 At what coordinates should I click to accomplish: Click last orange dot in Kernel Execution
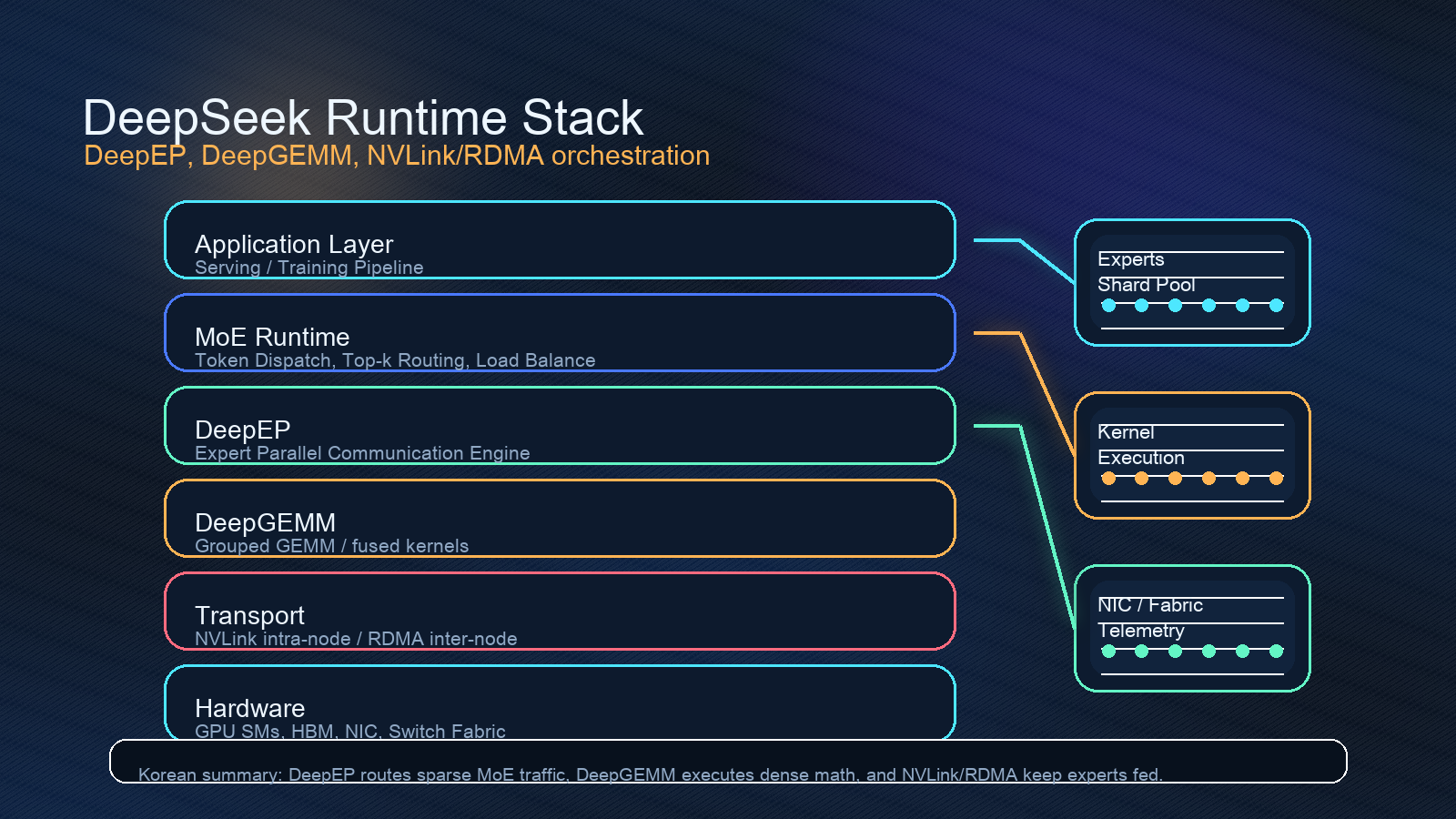(x=1276, y=479)
